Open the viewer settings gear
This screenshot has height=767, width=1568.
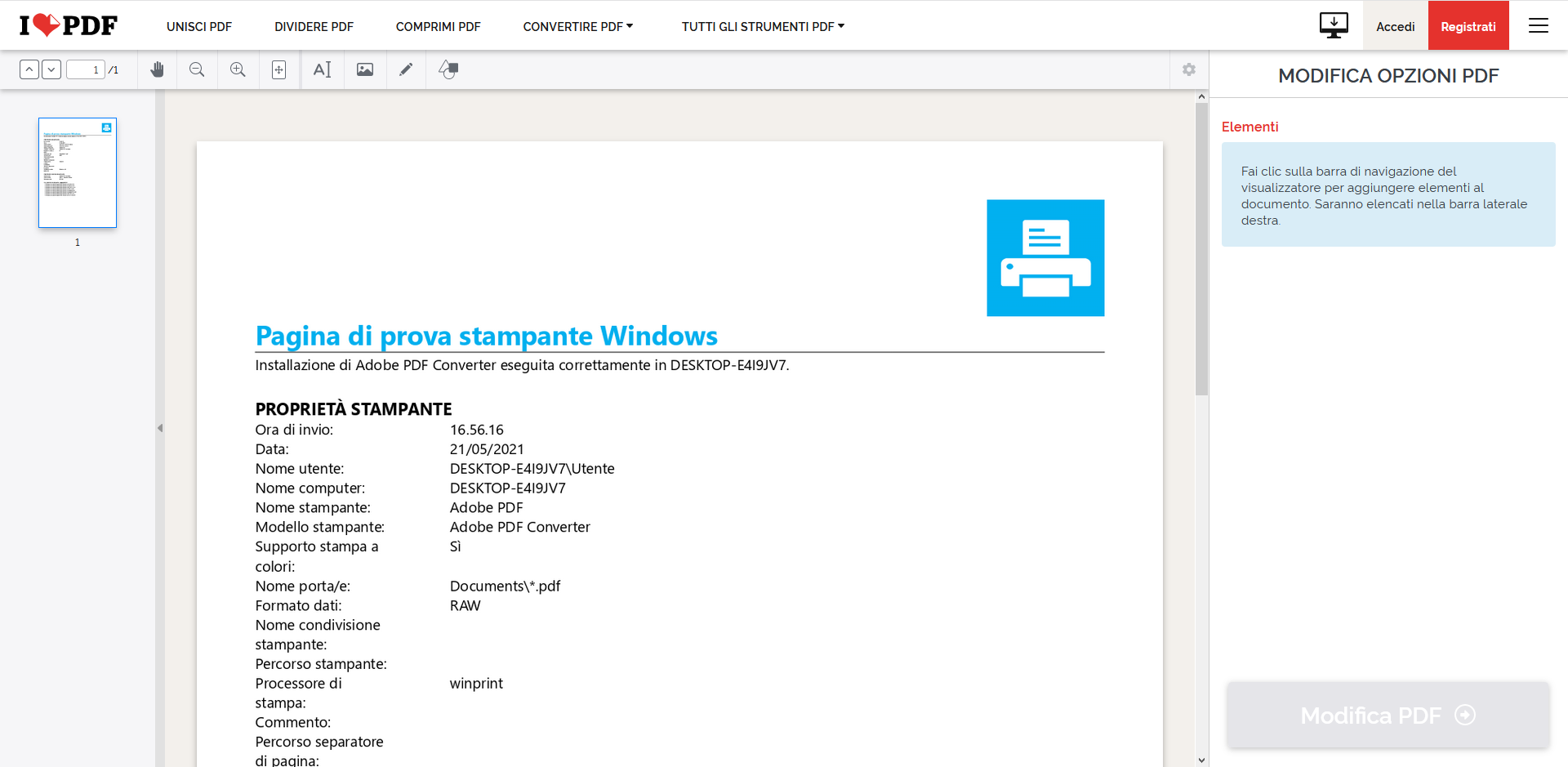coord(1188,70)
